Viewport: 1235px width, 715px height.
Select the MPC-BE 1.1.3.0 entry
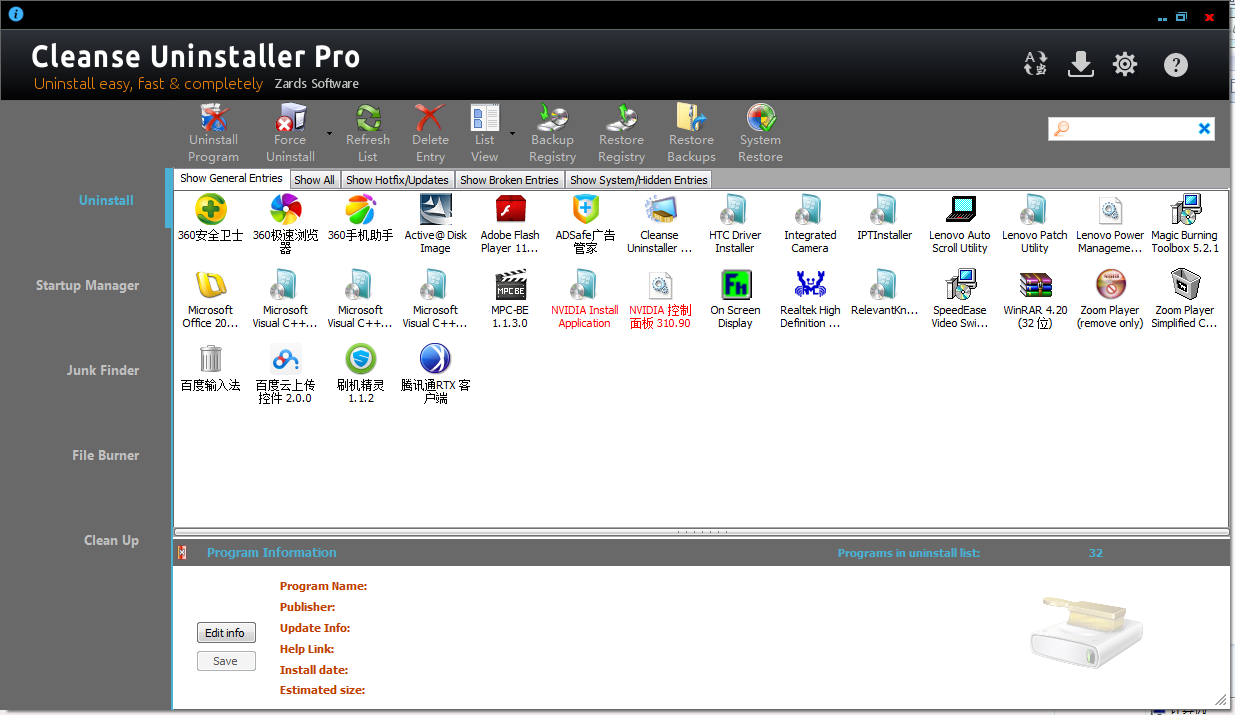pos(510,299)
